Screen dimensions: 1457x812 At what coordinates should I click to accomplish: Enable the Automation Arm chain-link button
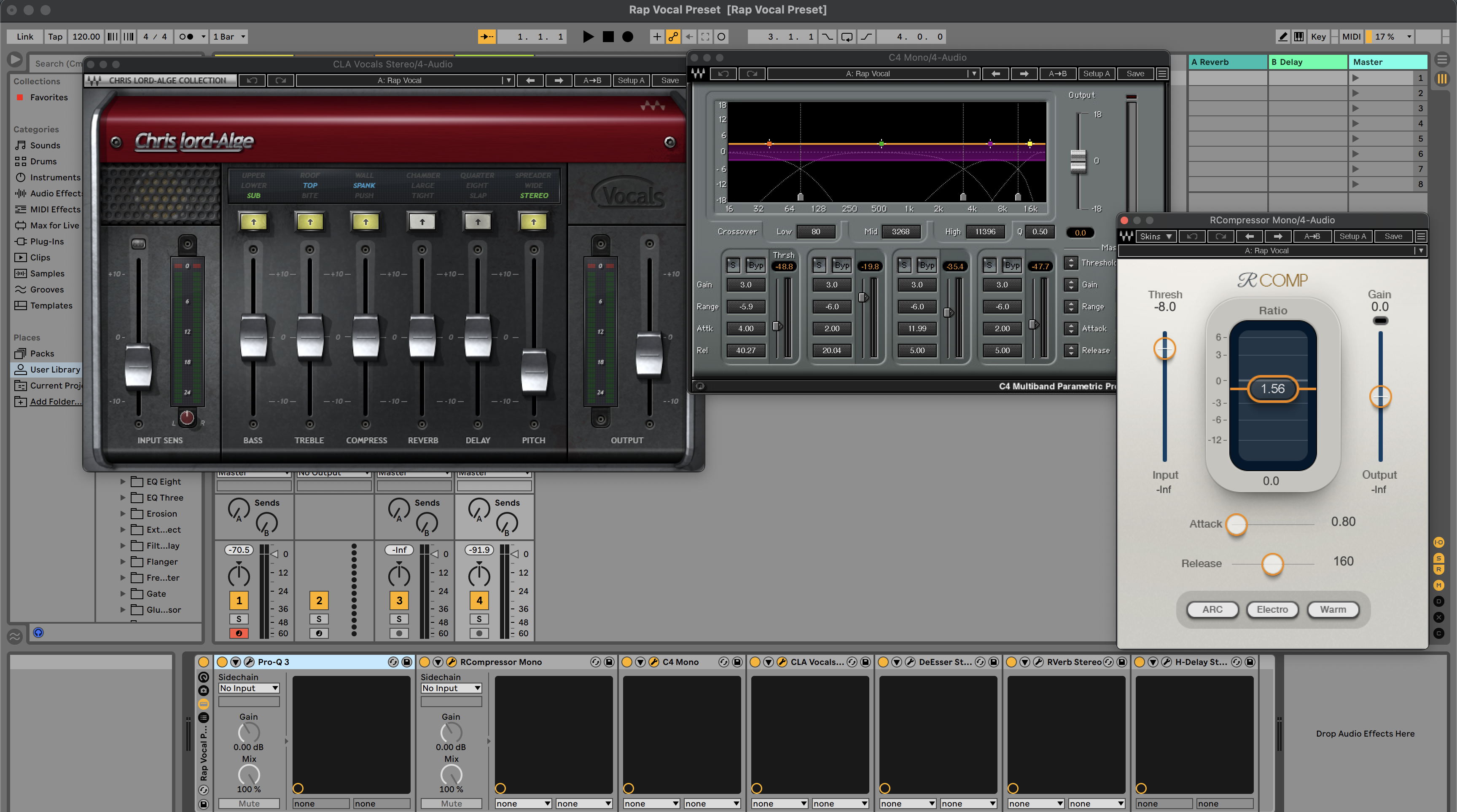point(673,37)
